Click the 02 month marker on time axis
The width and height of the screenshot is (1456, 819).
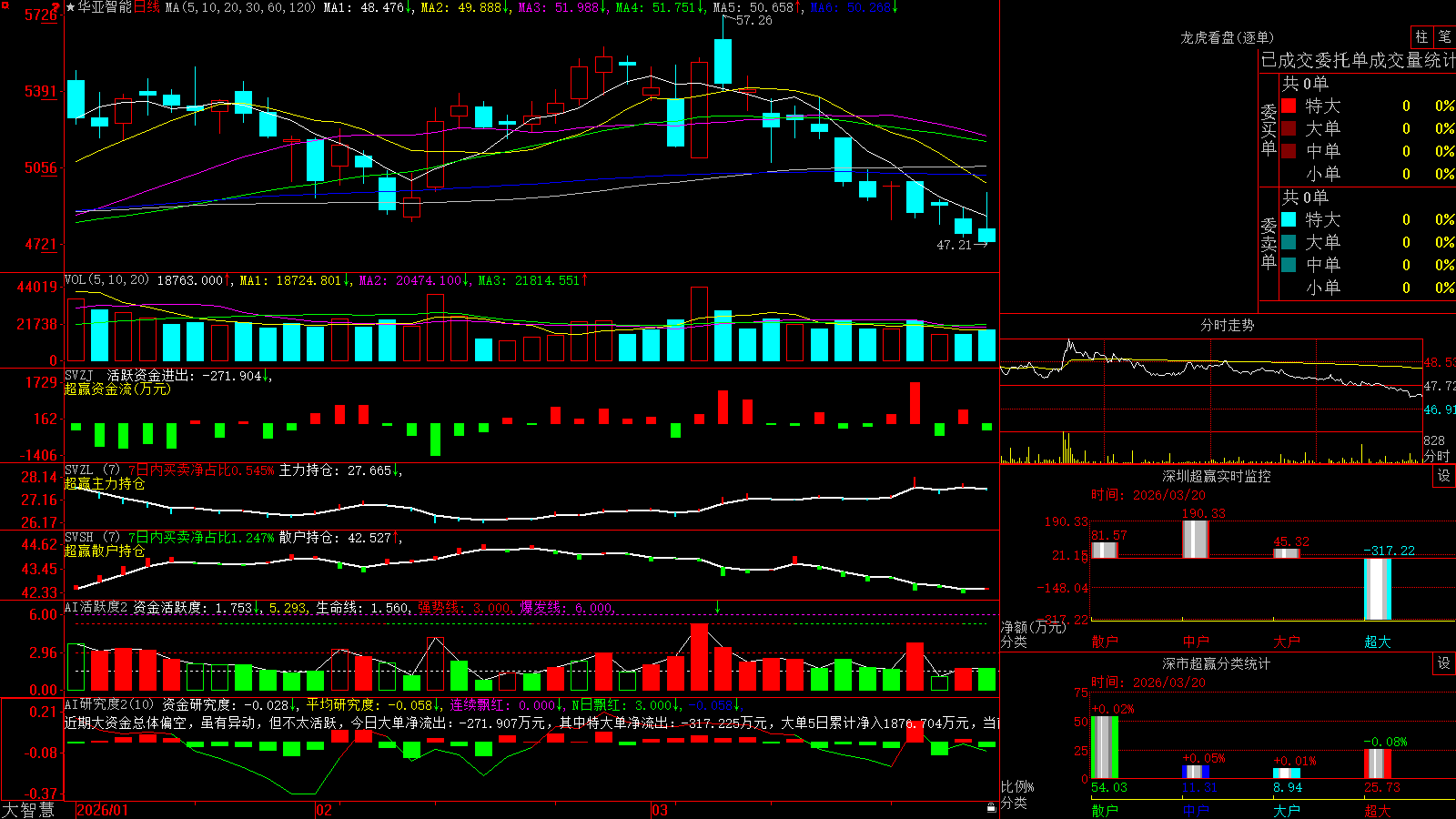(324, 810)
